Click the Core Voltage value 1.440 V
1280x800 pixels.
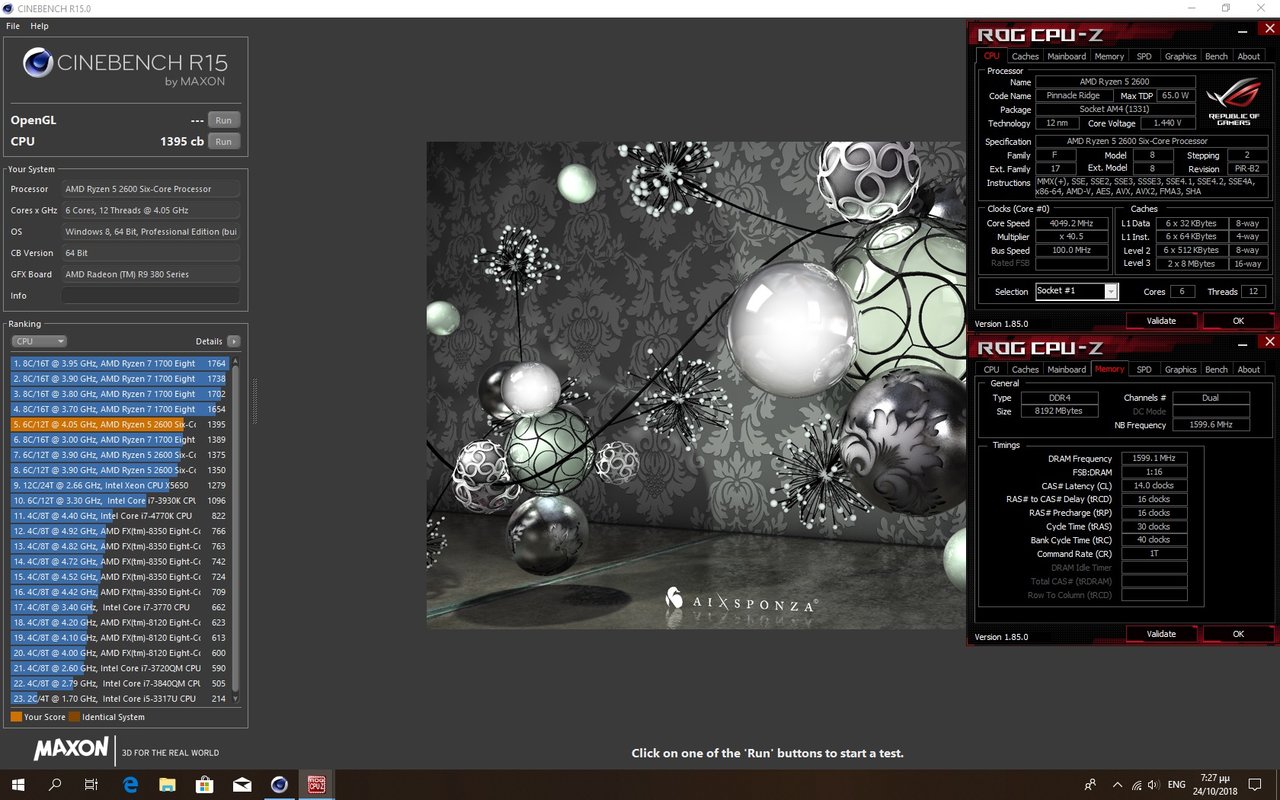pos(1167,123)
